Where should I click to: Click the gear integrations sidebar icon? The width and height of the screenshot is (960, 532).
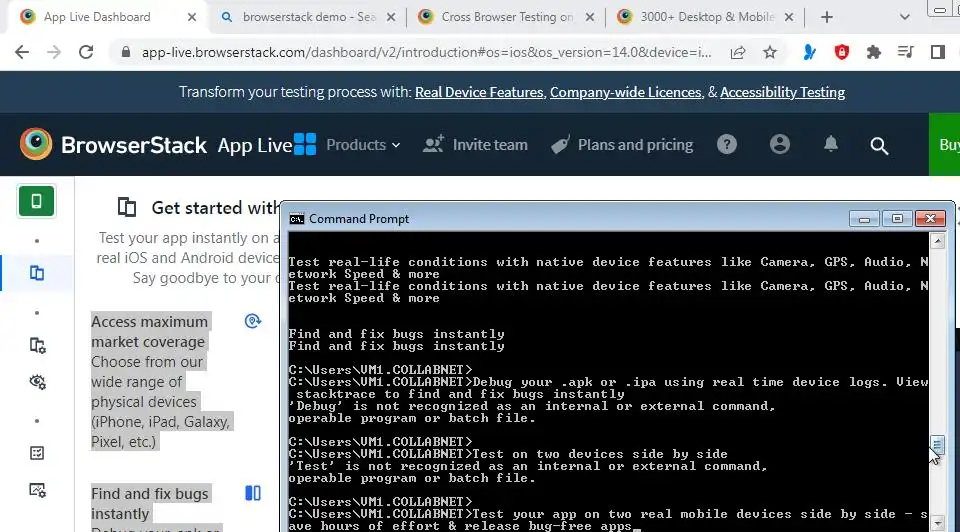tap(37, 382)
